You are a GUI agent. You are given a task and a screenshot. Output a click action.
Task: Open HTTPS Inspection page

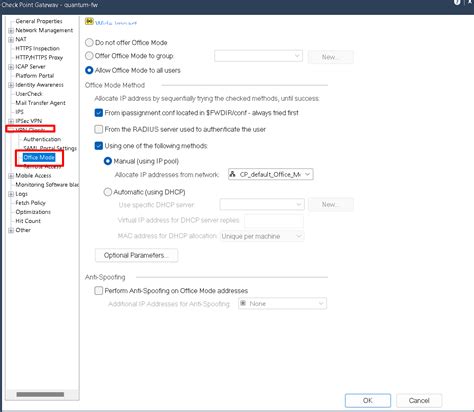point(37,48)
